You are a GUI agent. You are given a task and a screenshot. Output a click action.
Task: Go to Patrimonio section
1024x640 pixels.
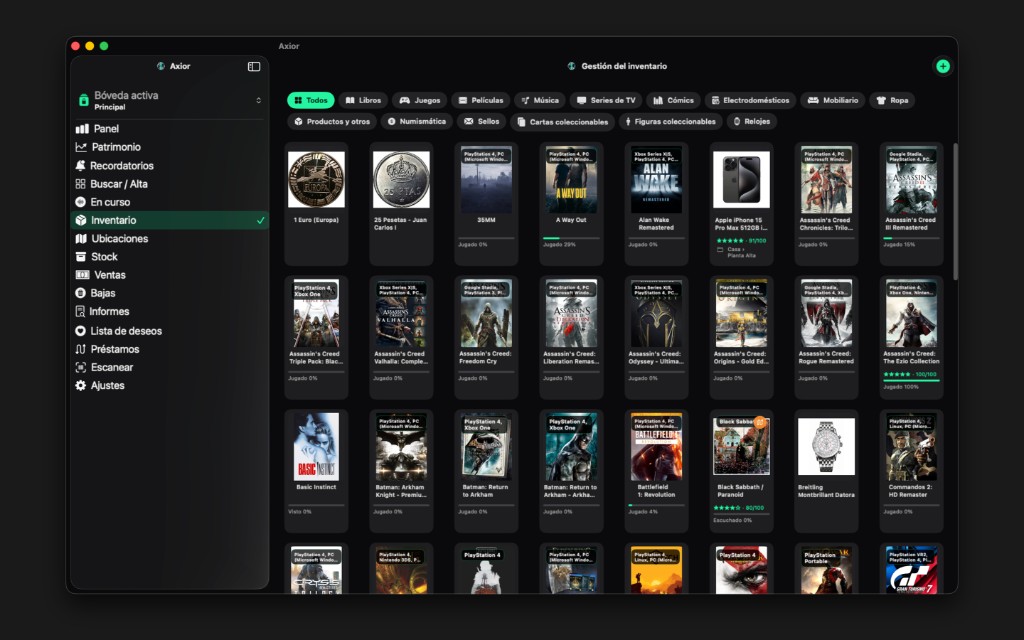[170, 147]
